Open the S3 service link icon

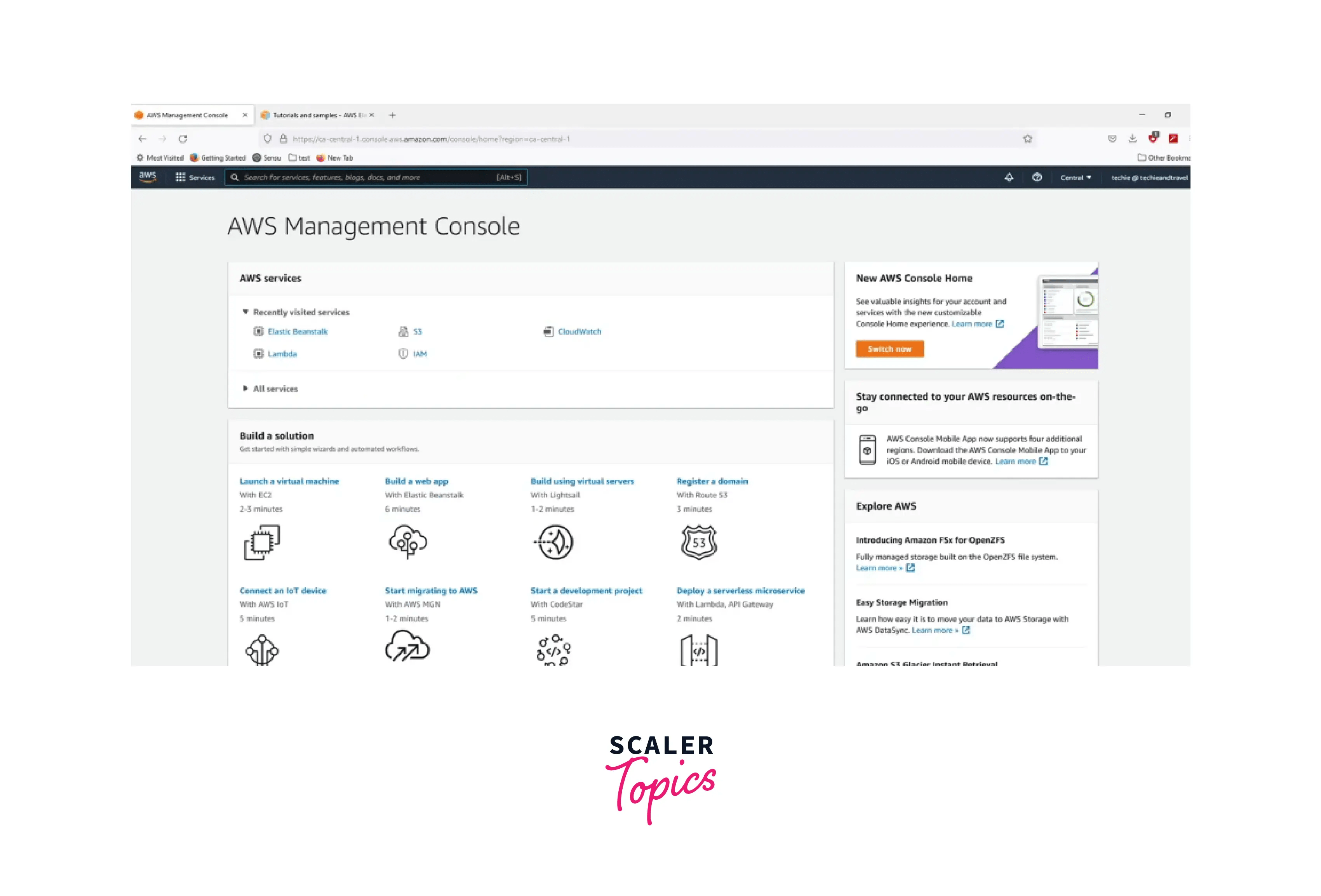coord(404,331)
